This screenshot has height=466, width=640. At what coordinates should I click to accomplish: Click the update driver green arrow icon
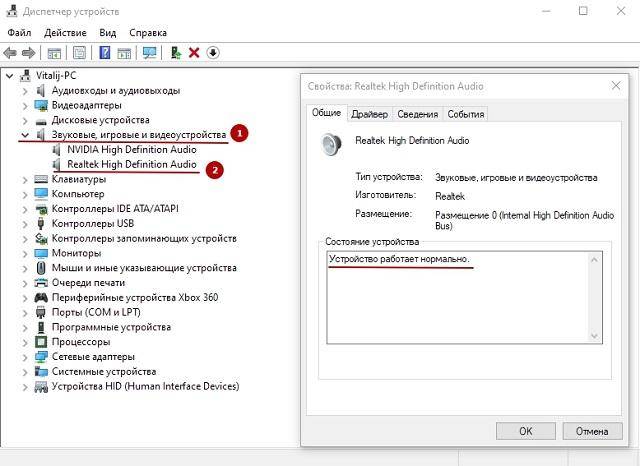pyautogui.click(x=176, y=52)
